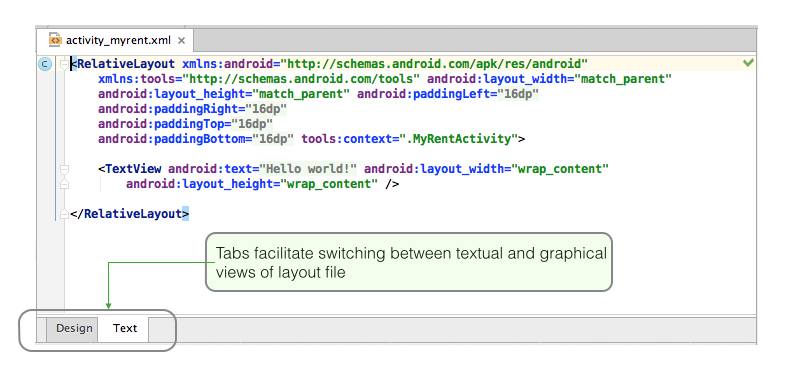Click the blue C gutter icon
This screenshot has height=389, width=785.
tap(45, 64)
